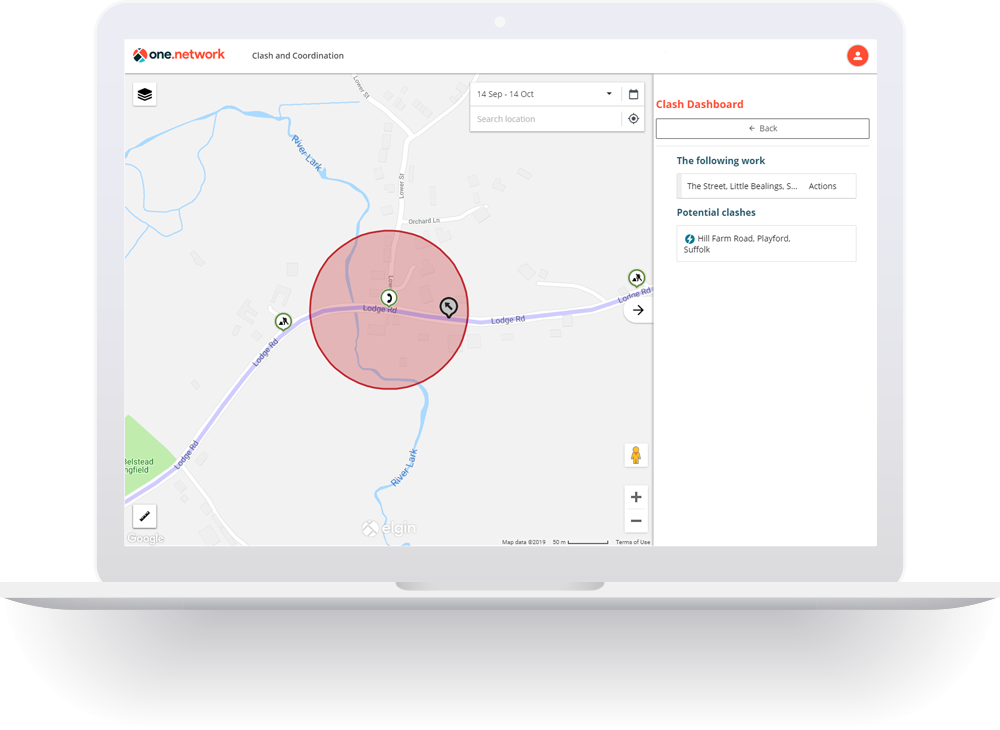Click the roadworks marker west of the circle
Image resolution: width=1000 pixels, height=730 pixels.
pos(284,321)
